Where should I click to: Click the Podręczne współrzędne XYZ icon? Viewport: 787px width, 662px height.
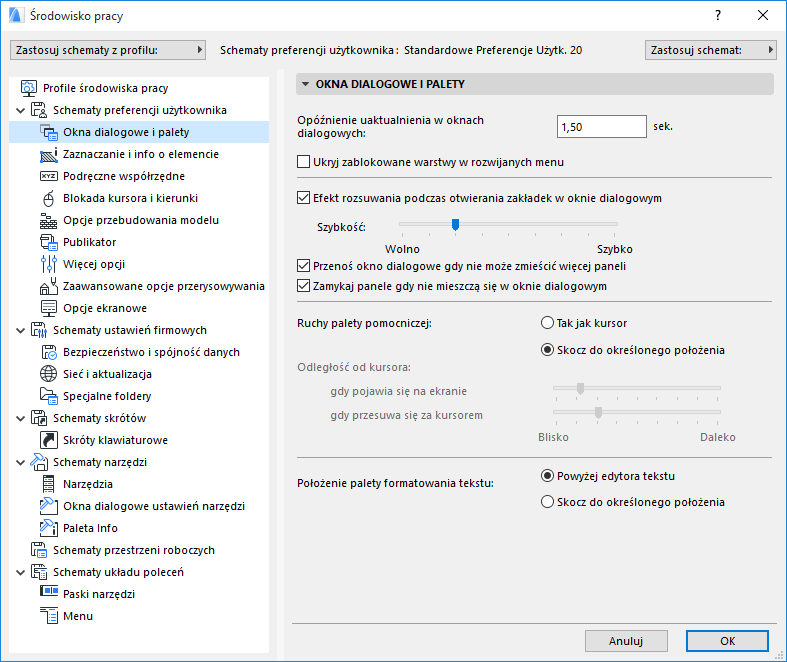coord(49,176)
